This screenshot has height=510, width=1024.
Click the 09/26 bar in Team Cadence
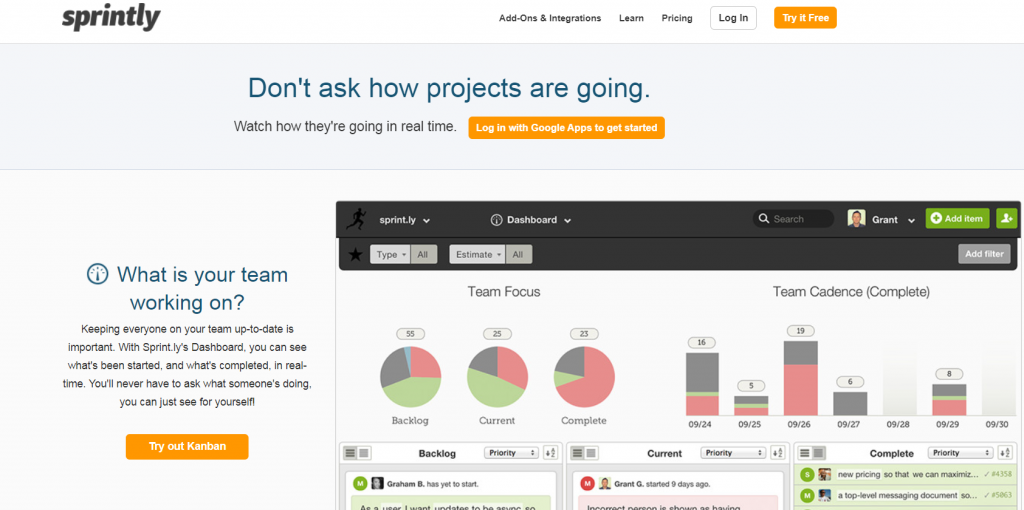pos(801,378)
